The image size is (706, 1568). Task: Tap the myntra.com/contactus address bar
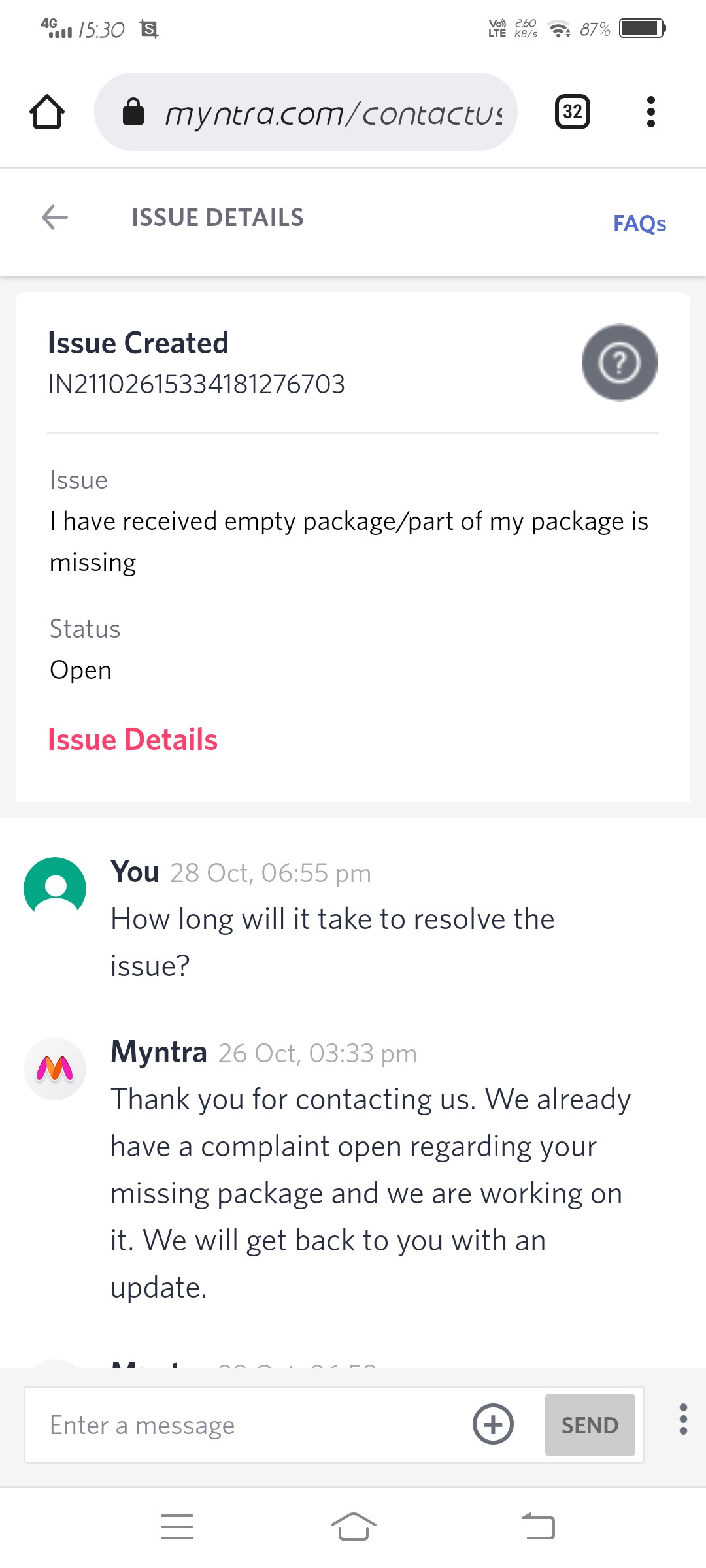tap(333, 112)
